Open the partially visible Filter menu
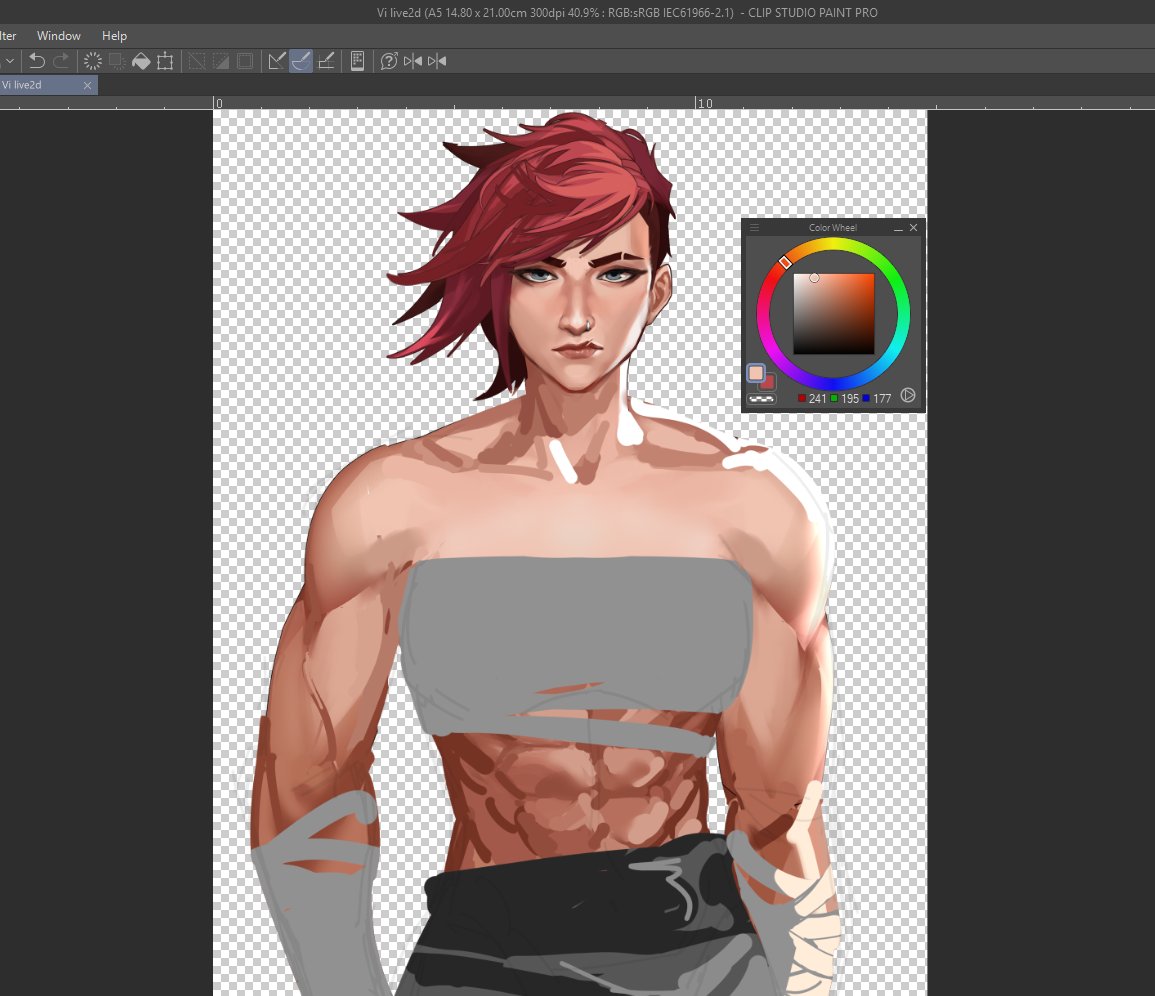 (x=8, y=35)
